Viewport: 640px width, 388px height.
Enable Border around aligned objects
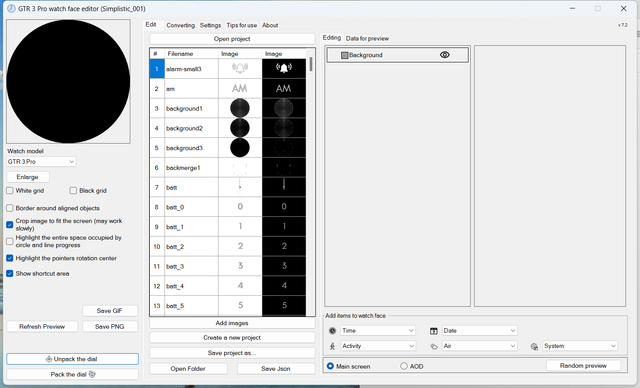10,208
